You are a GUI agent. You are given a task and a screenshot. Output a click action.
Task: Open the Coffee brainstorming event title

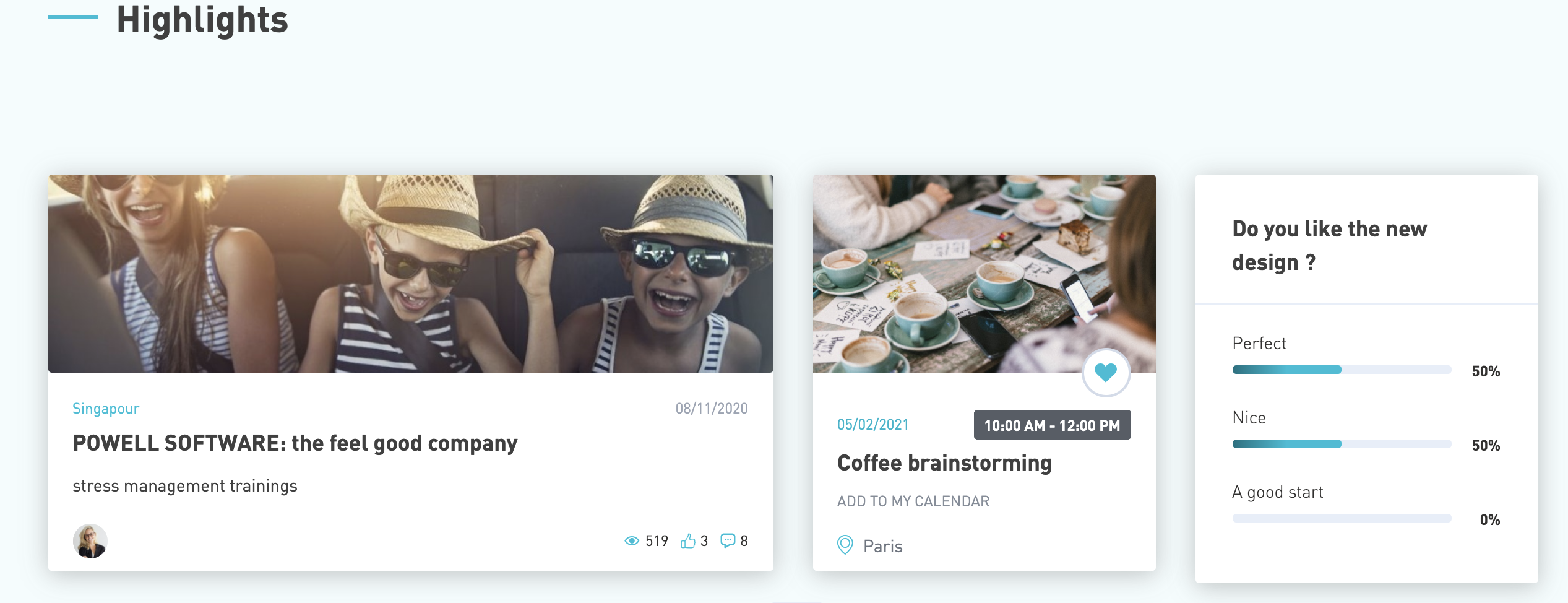click(x=944, y=463)
